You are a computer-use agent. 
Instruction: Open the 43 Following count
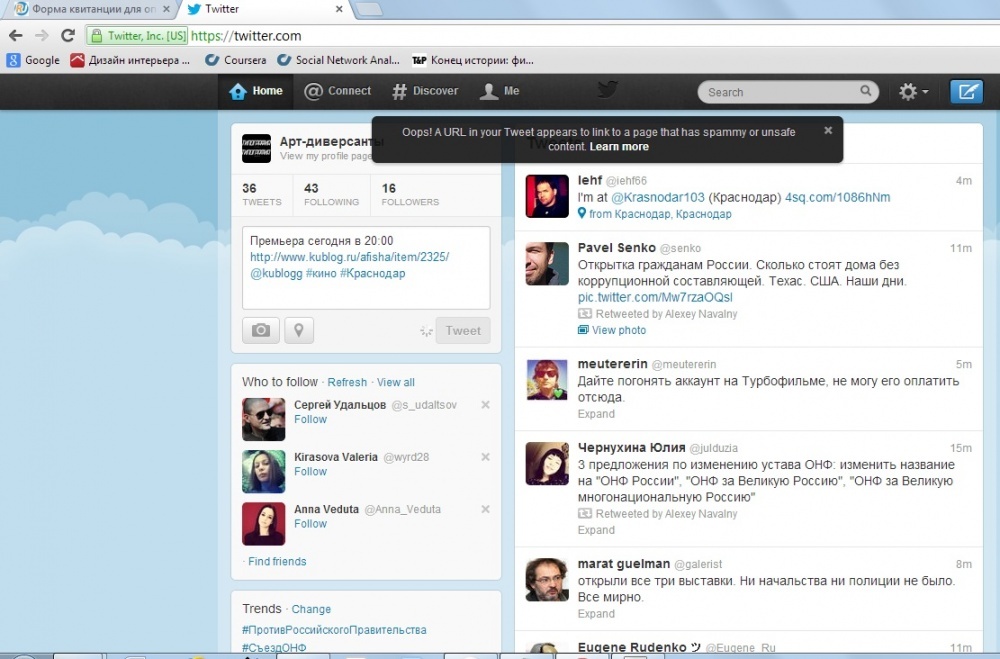click(331, 195)
